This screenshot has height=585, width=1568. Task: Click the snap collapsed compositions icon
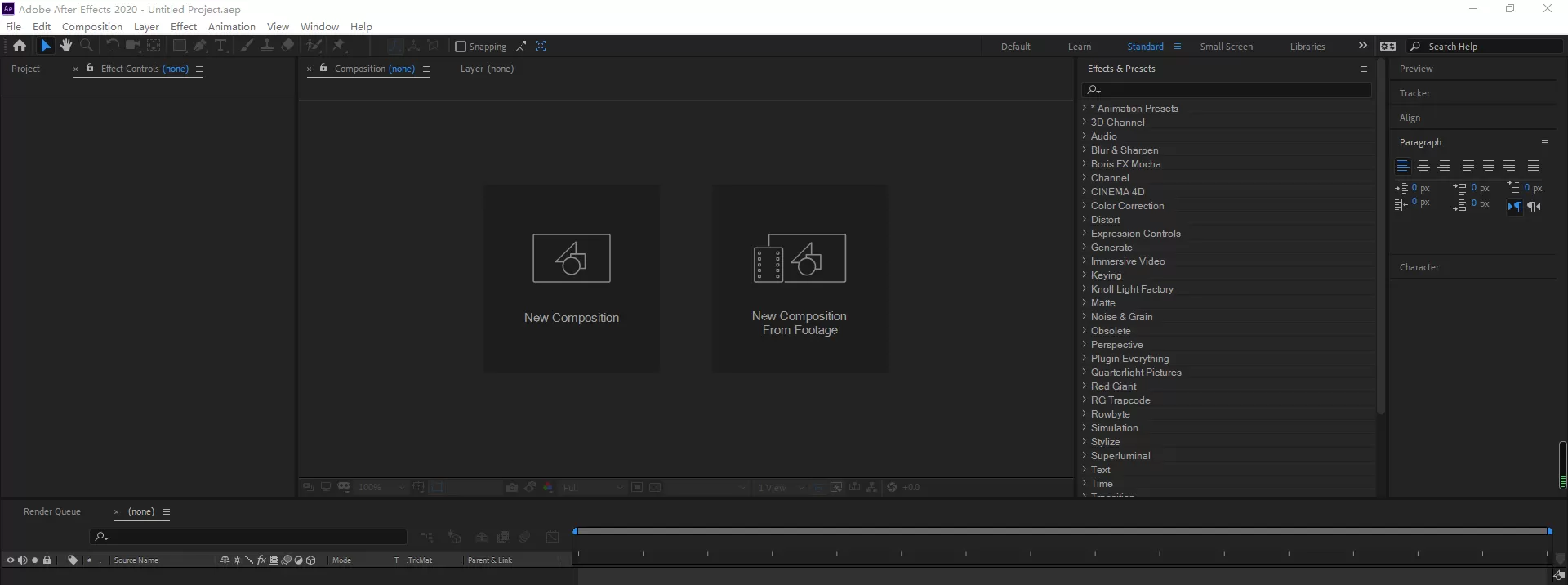tap(541, 47)
